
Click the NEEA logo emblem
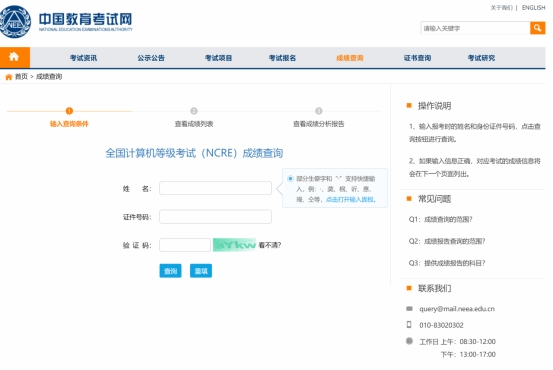click(15, 22)
